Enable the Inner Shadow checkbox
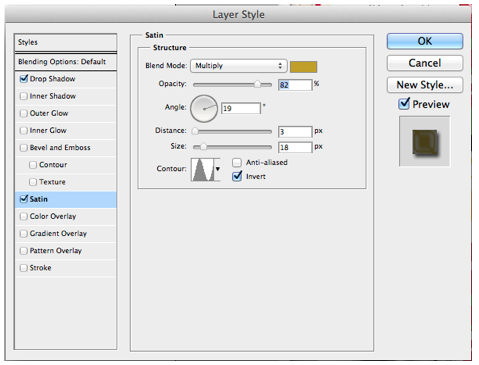Screen dimensions: 479x365 click(23, 96)
